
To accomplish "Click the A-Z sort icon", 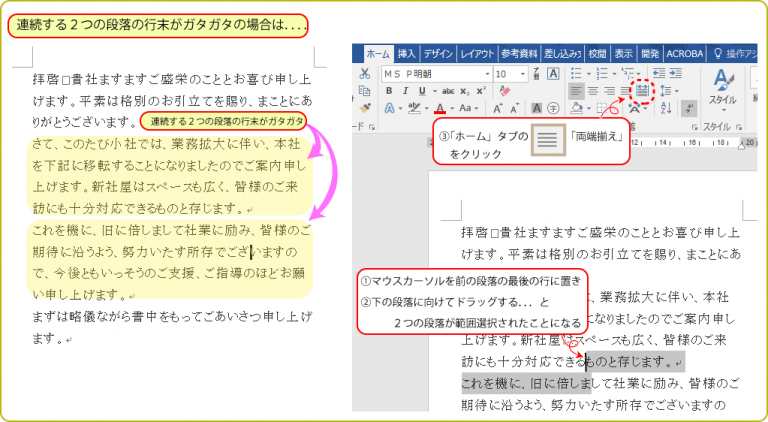I will [666, 108].
